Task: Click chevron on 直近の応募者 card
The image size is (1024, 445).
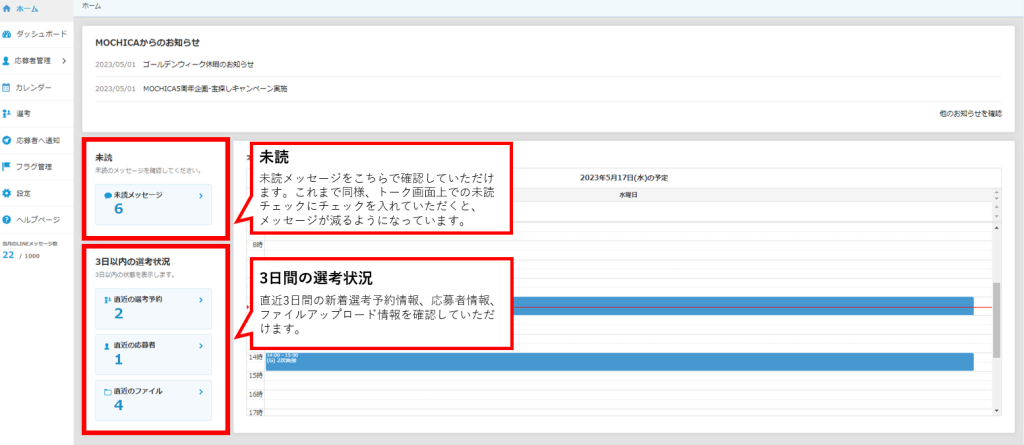Action: [200, 345]
